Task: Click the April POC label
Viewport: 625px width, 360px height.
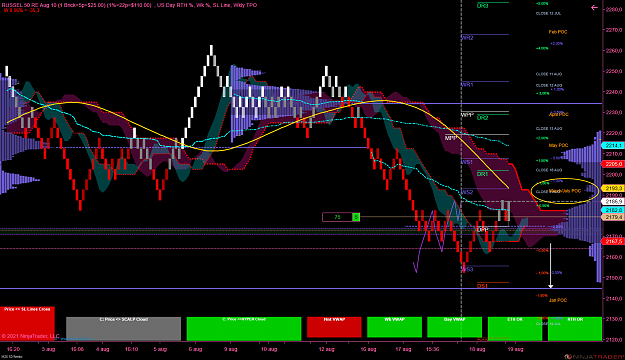Action: [558, 114]
